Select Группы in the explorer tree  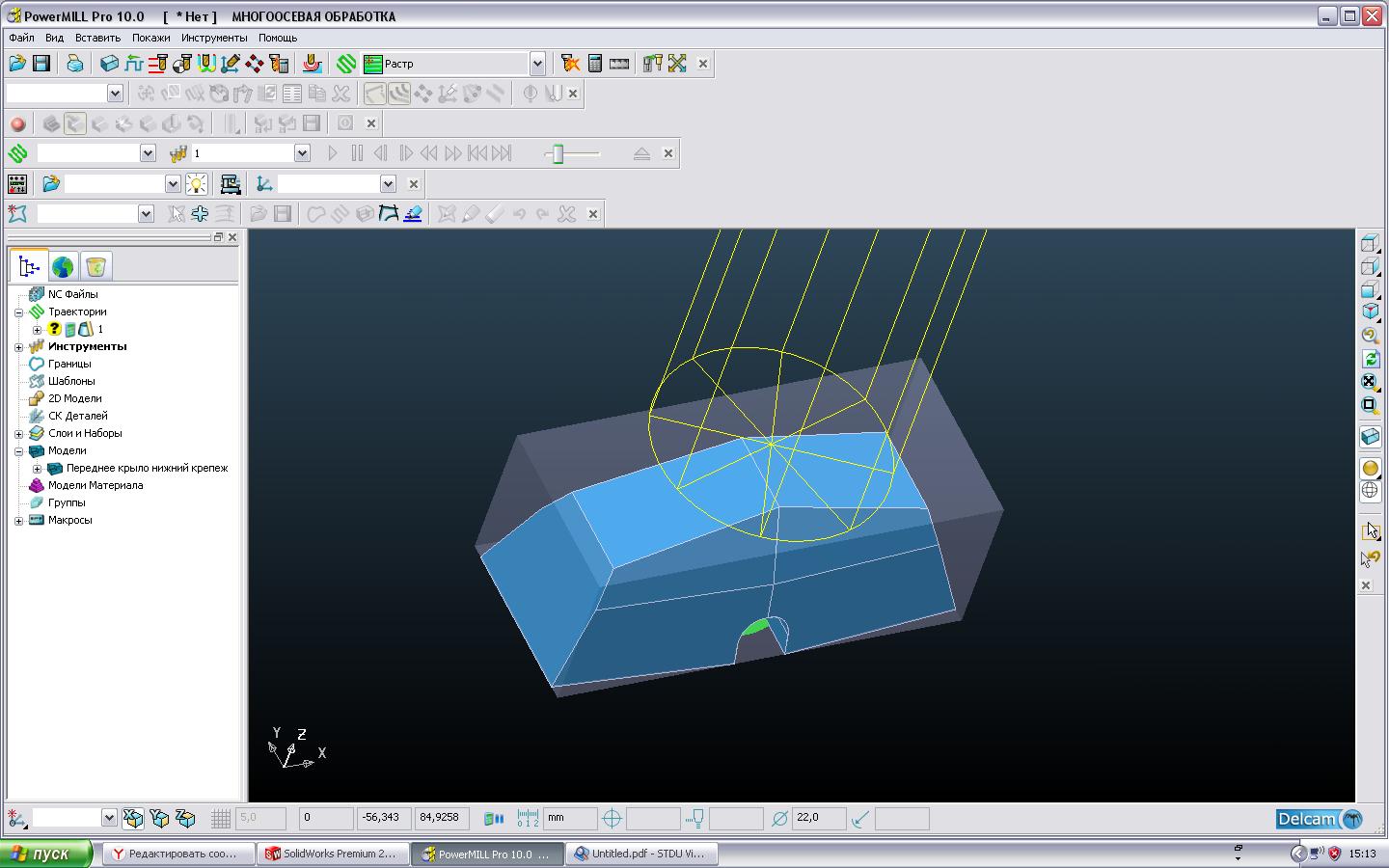[67, 502]
